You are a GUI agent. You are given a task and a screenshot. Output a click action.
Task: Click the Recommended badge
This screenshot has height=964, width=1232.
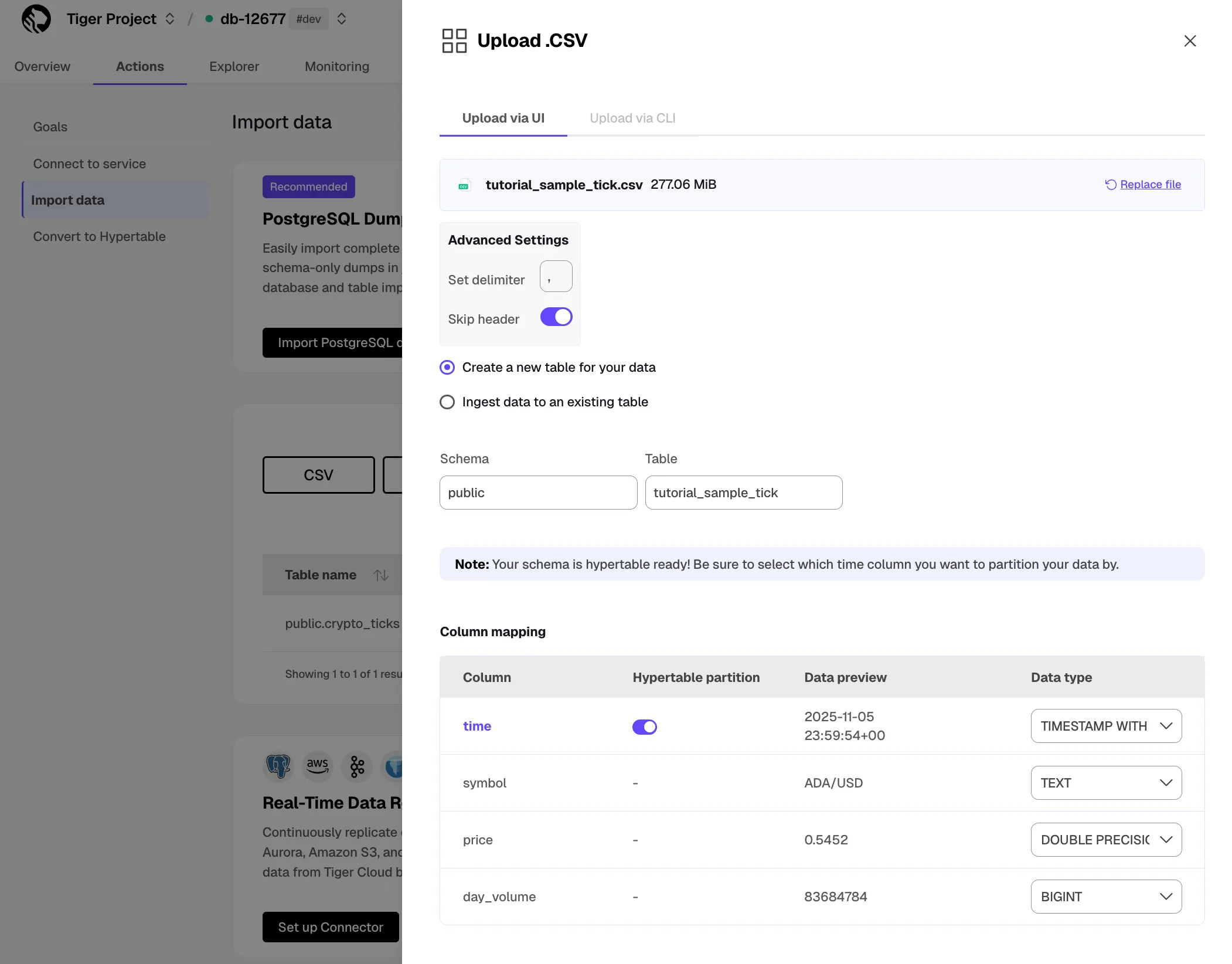click(308, 186)
